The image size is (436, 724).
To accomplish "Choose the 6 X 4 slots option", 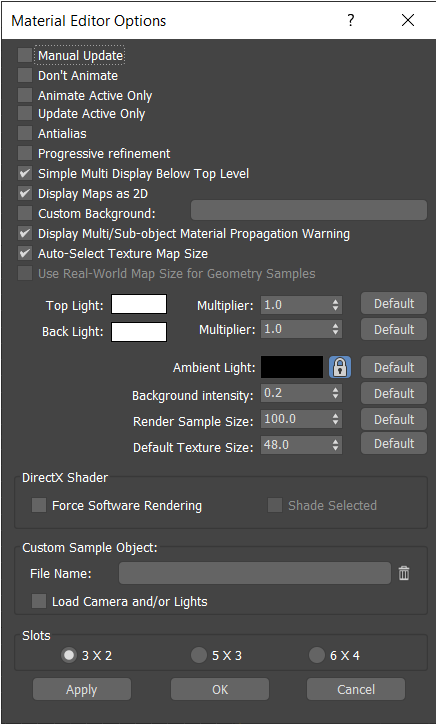I will tap(317, 655).
